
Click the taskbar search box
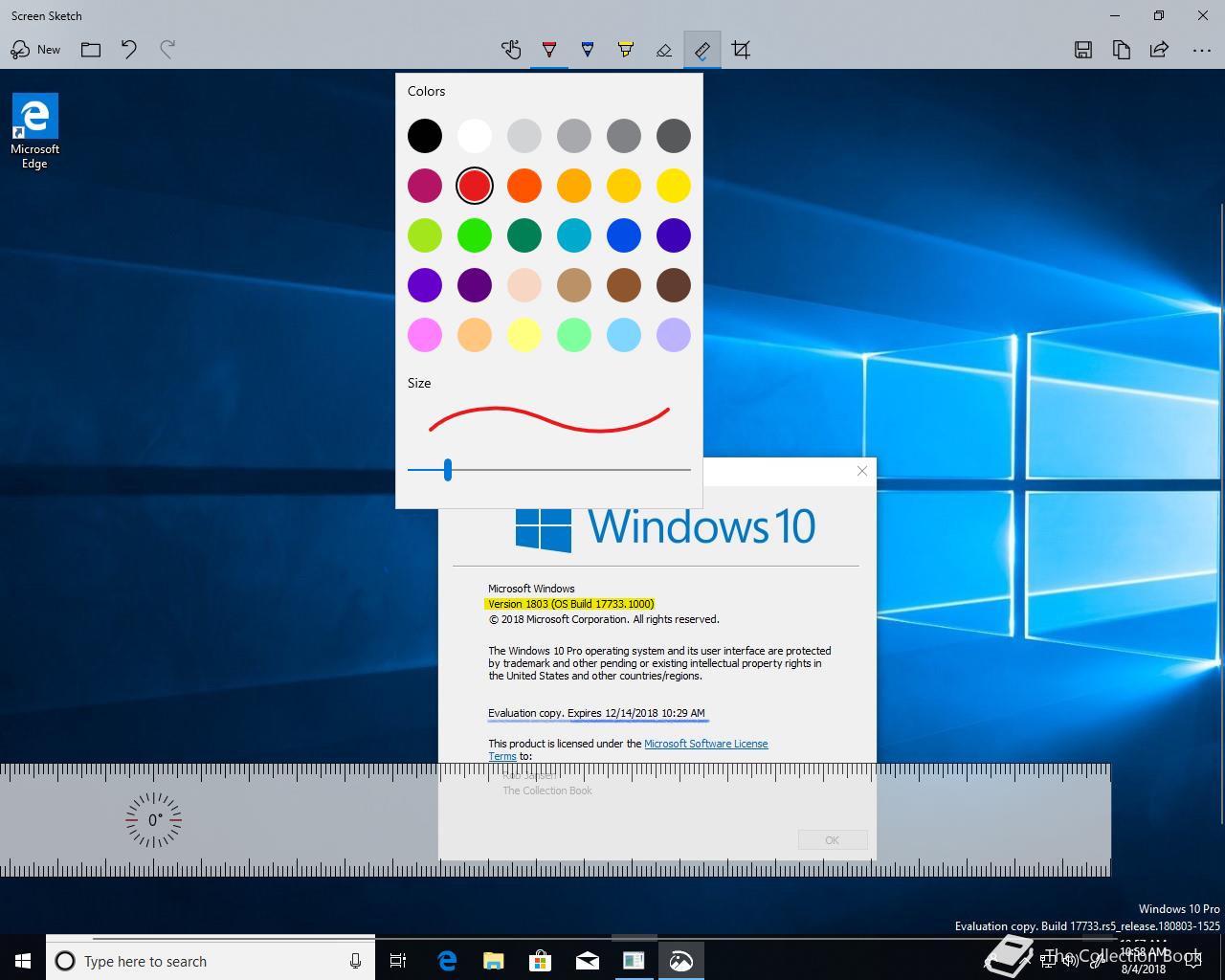(210, 961)
